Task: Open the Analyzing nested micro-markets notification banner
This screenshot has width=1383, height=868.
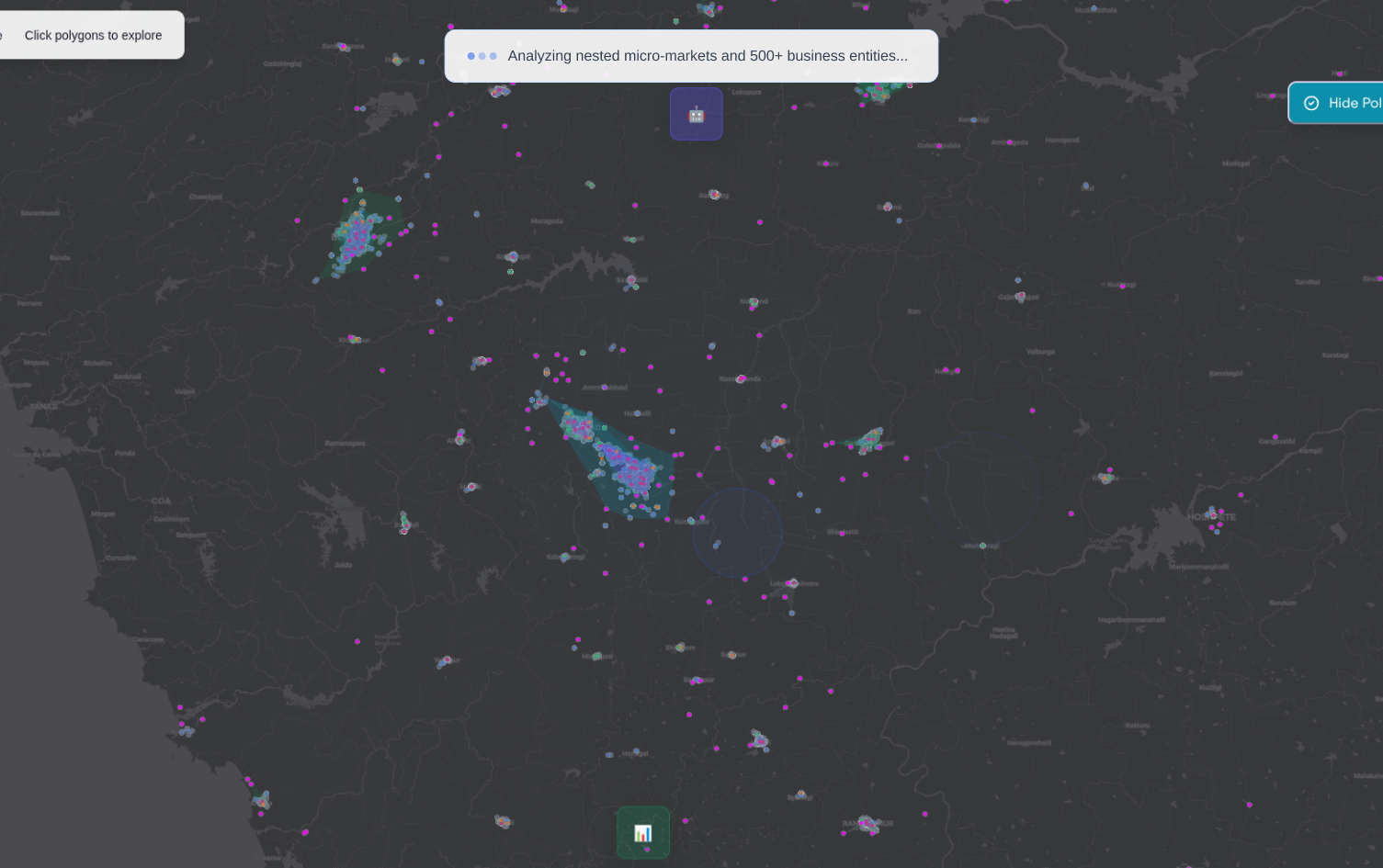Action: point(691,55)
